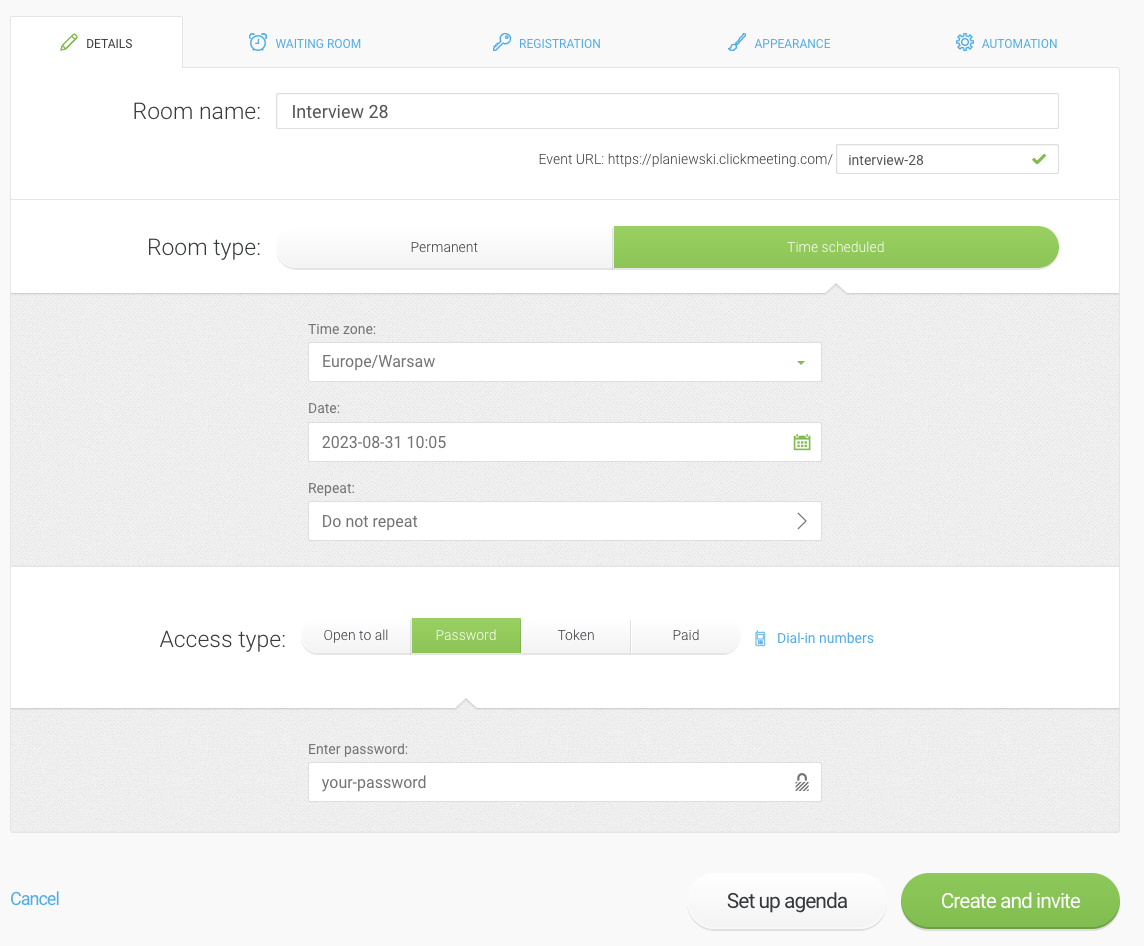Click the alarm clock Waiting Room icon
The image size is (1144, 946).
(258, 42)
